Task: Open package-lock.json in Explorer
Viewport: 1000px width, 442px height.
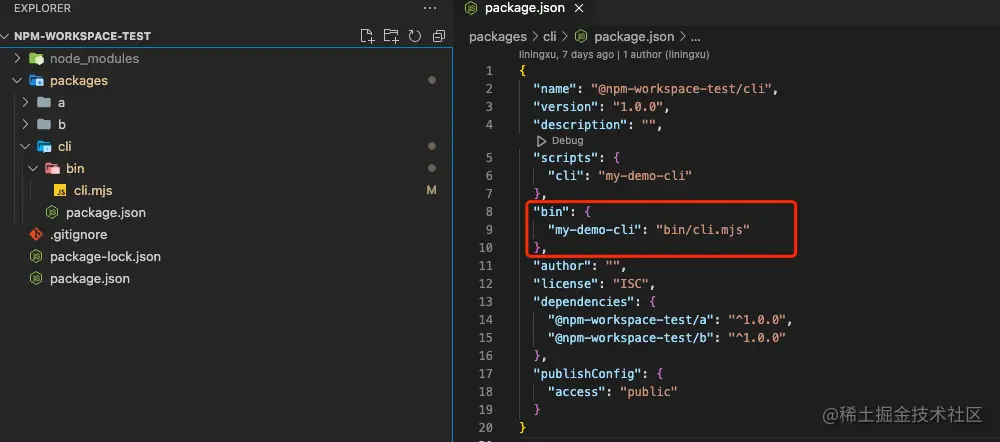Action: (x=105, y=257)
